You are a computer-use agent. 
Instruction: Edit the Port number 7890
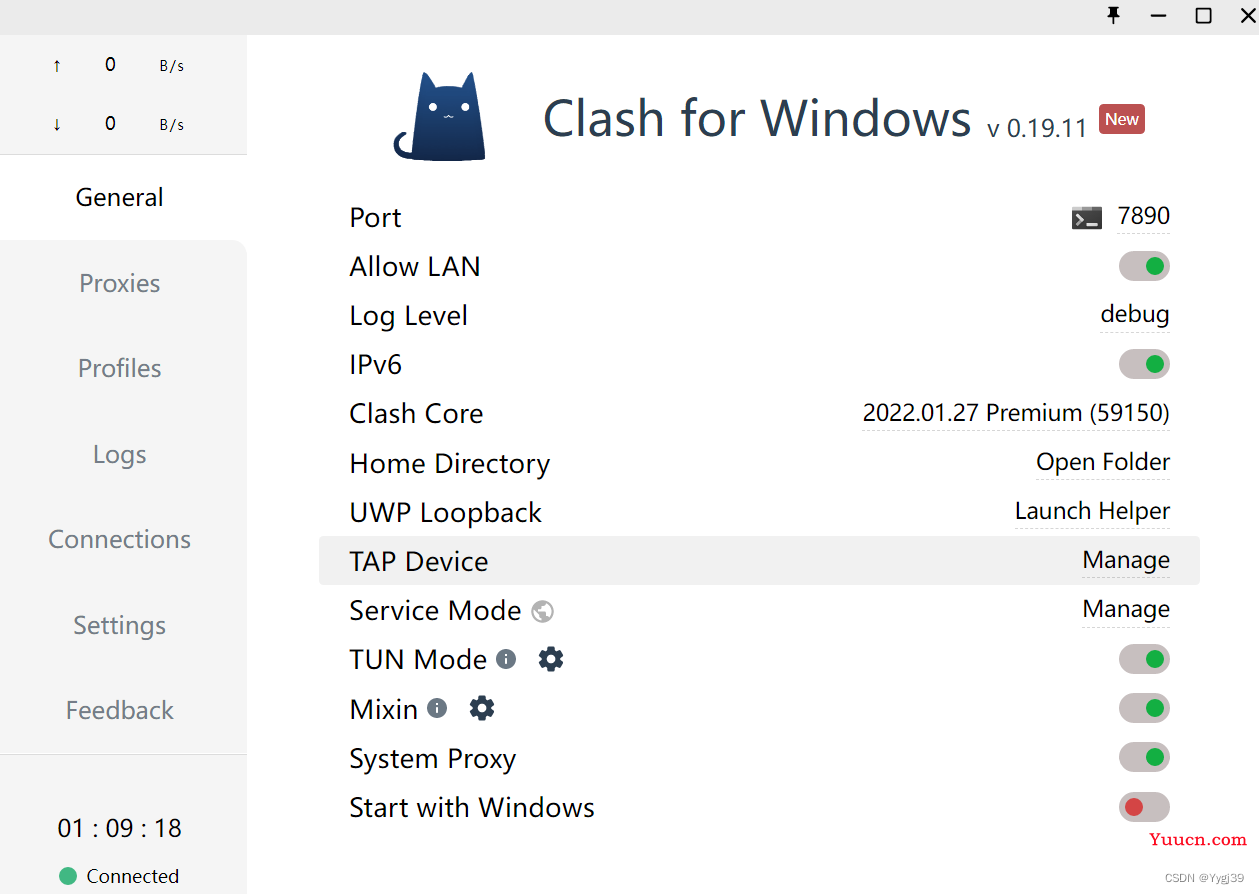coord(1144,216)
